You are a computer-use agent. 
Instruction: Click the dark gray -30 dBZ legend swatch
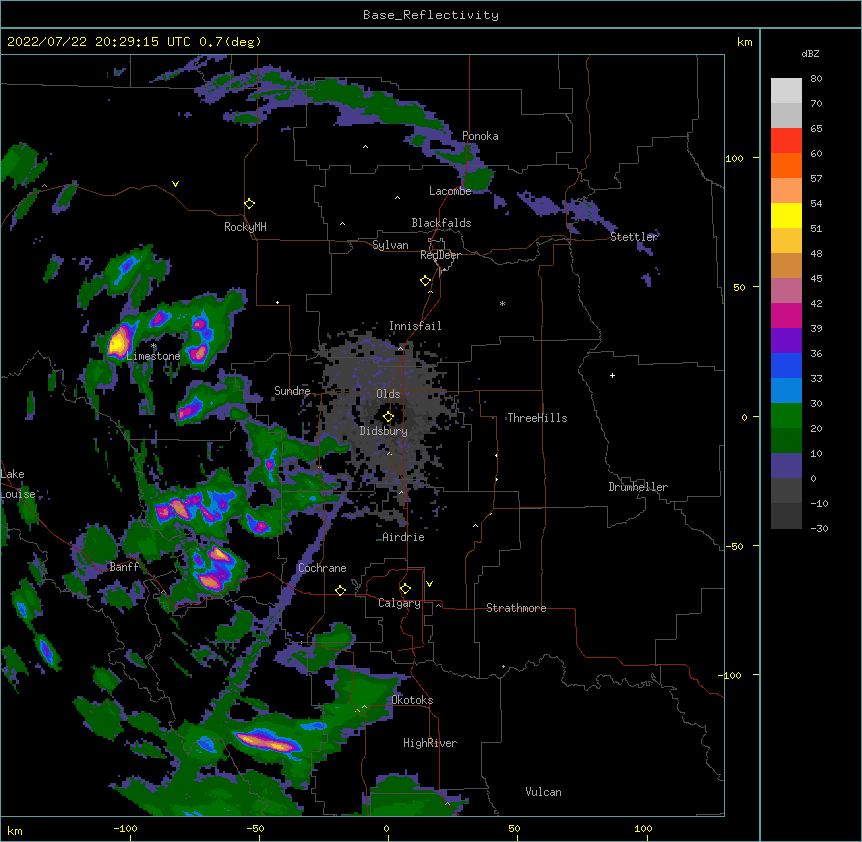(x=786, y=516)
